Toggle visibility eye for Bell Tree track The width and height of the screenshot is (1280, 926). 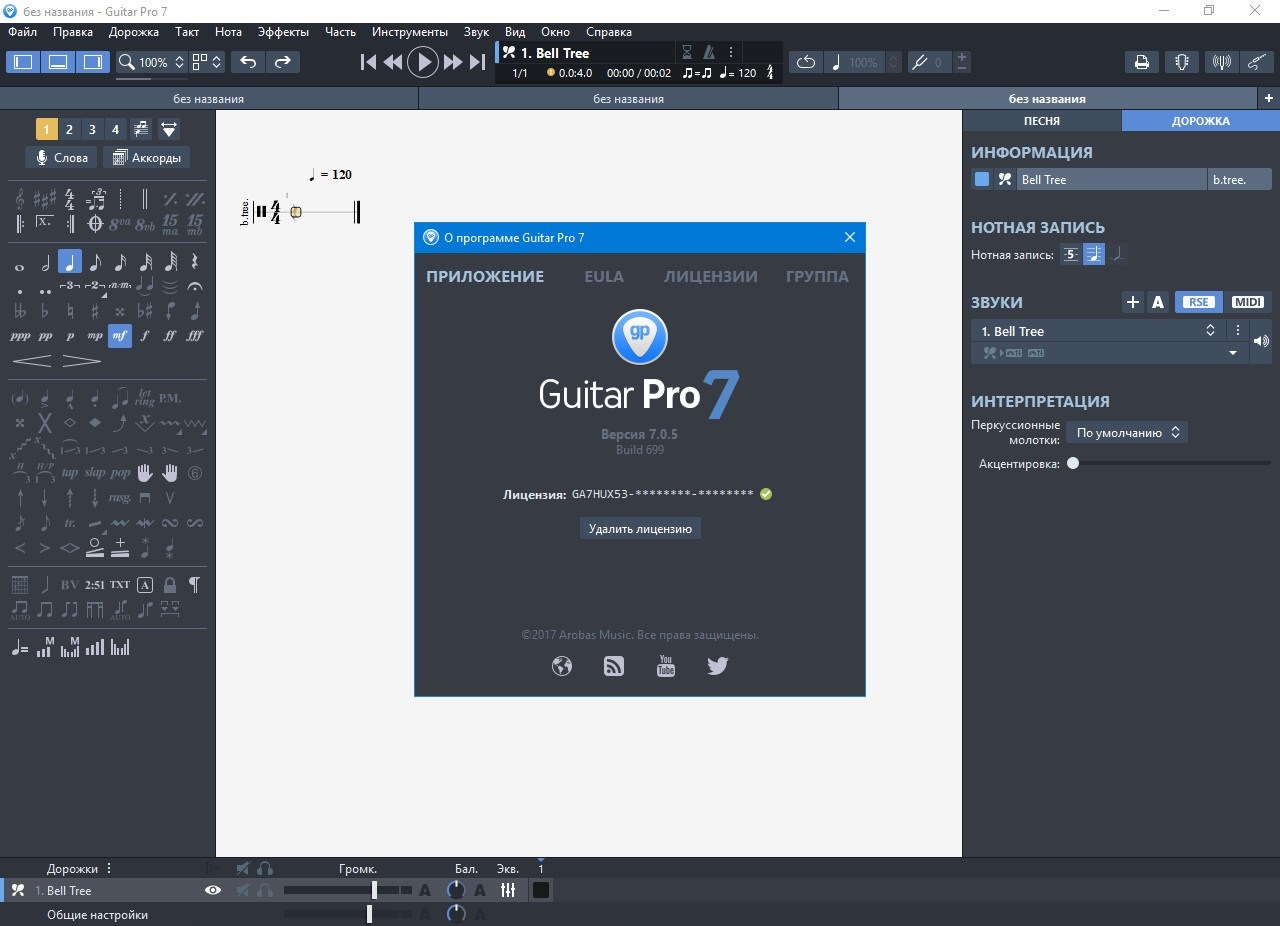pos(213,890)
